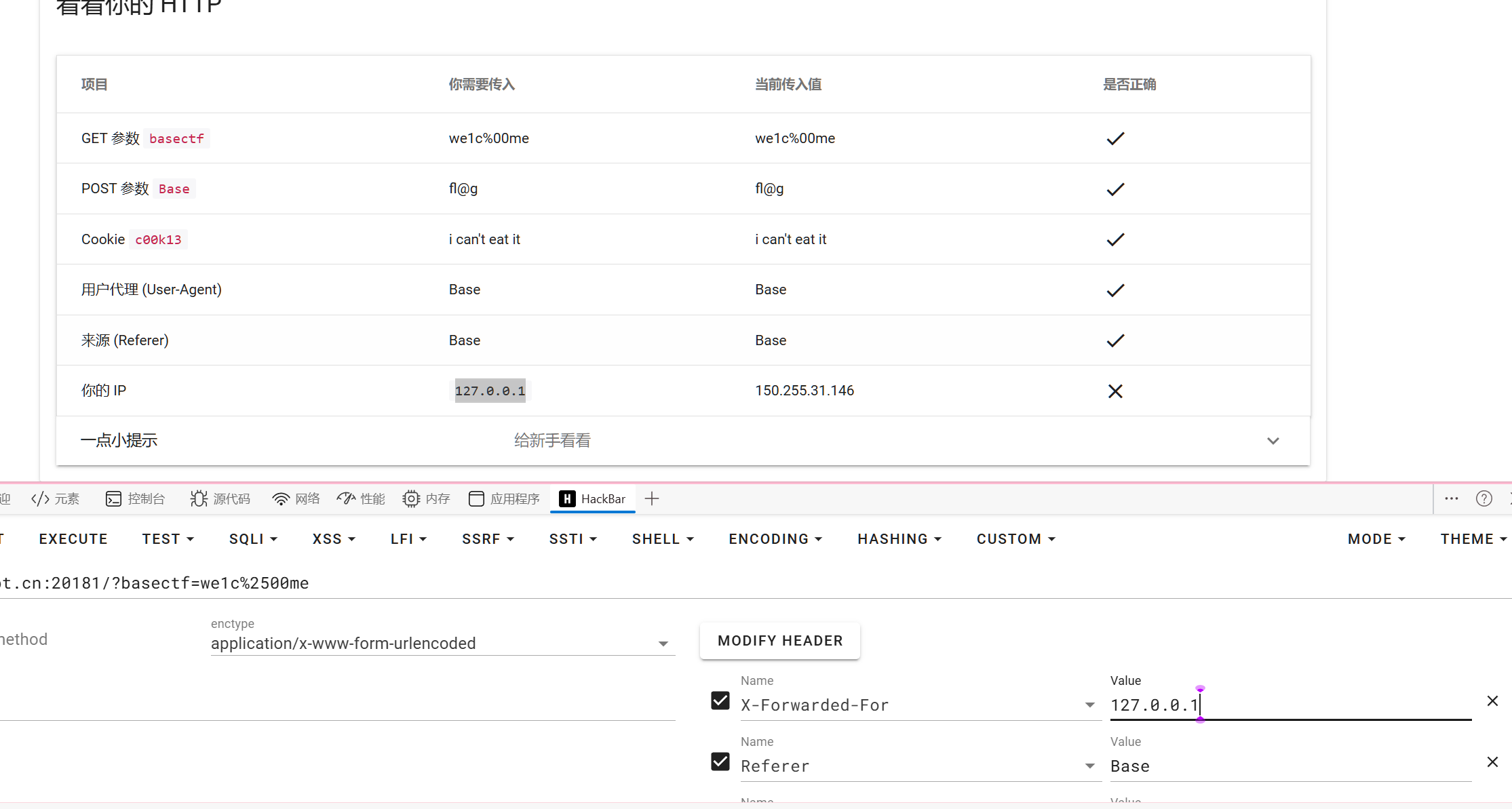The image size is (1512, 809).
Task: Open the Performance (性能) gauge icon tab
Action: tap(361, 499)
